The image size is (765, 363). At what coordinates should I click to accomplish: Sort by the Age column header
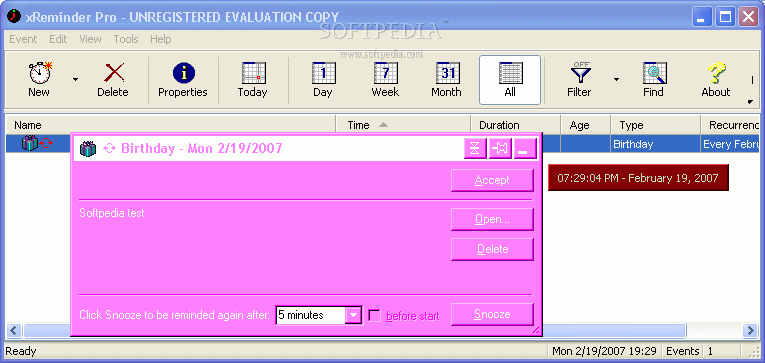click(x=585, y=125)
